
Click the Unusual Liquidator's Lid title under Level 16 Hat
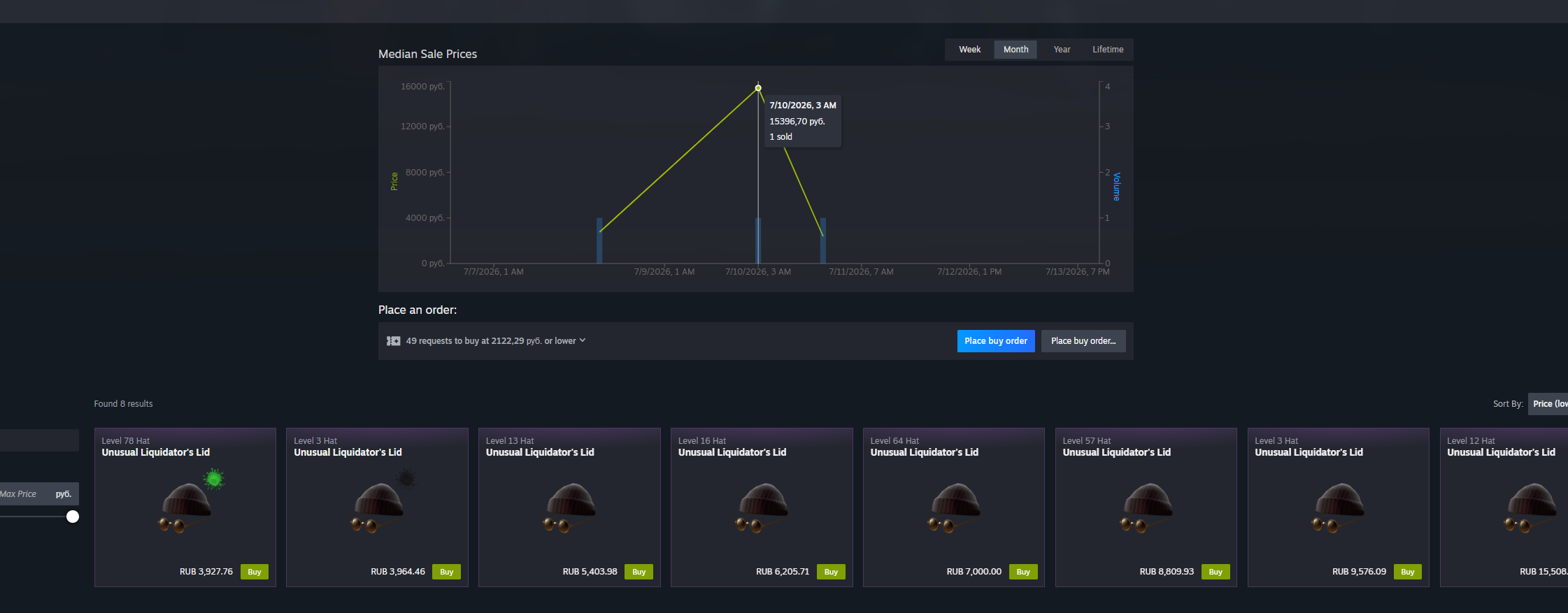point(732,452)
